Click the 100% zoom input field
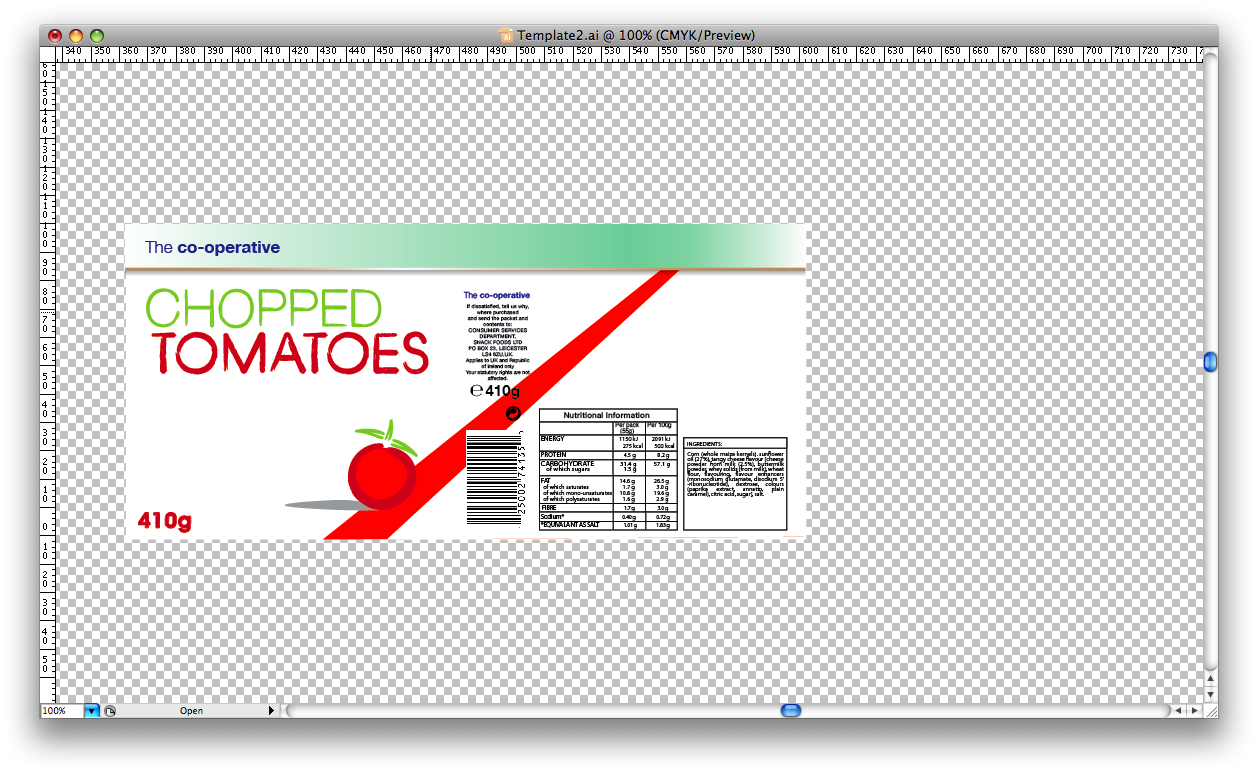 pyautogui.click(x=62, y=711)
